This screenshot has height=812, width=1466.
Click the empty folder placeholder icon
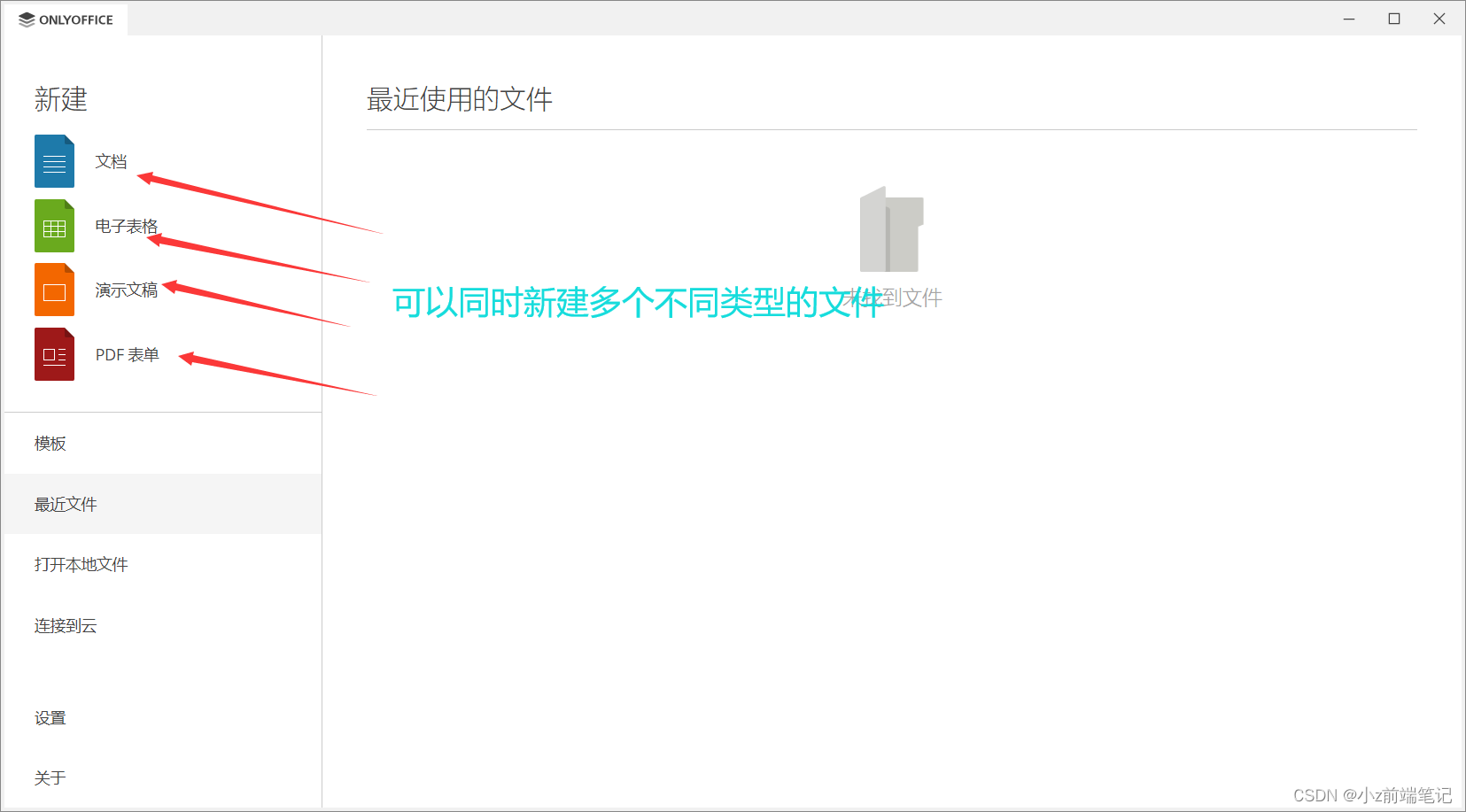892,229
